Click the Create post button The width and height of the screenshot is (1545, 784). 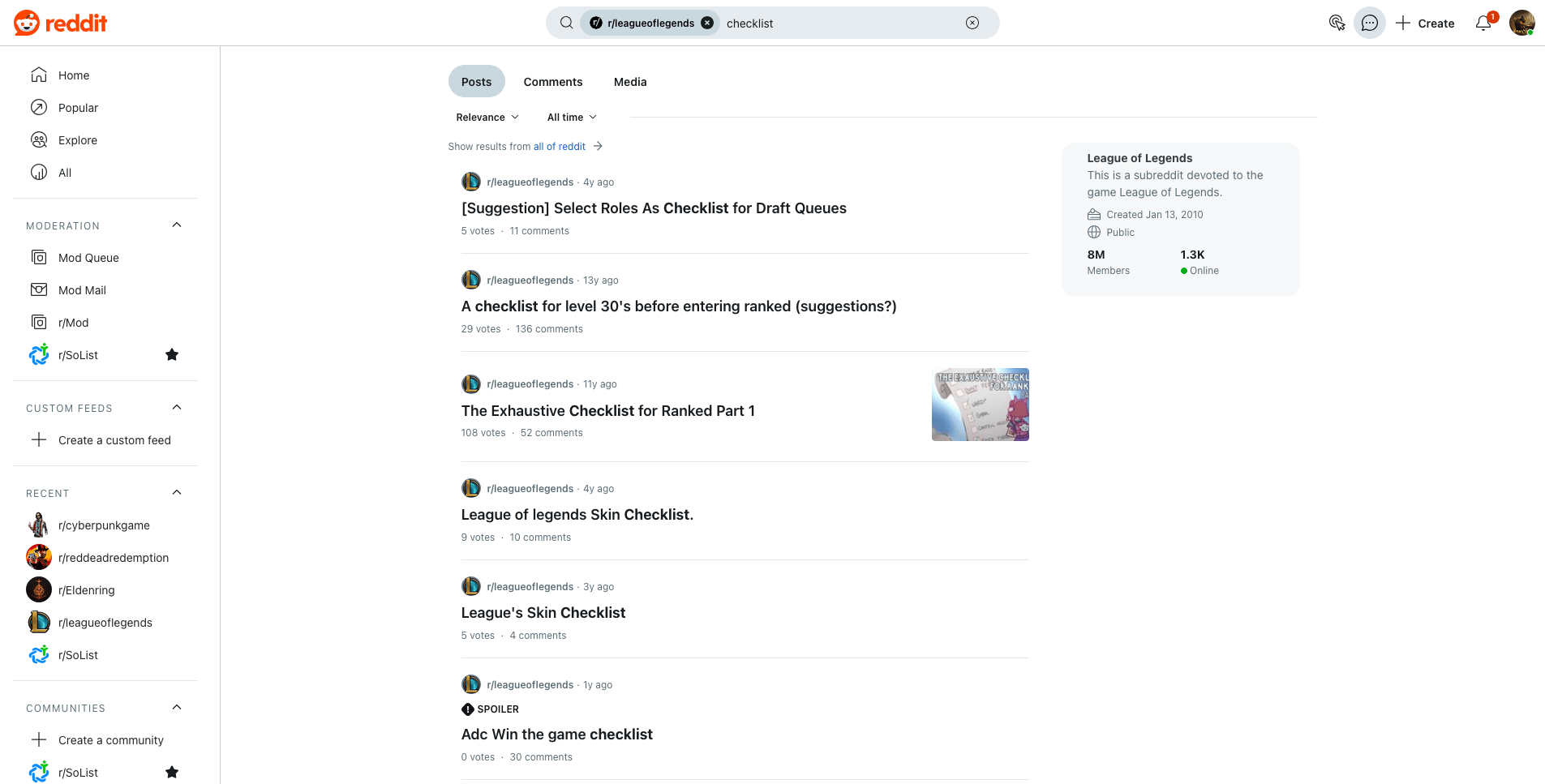coord(1425,23)
